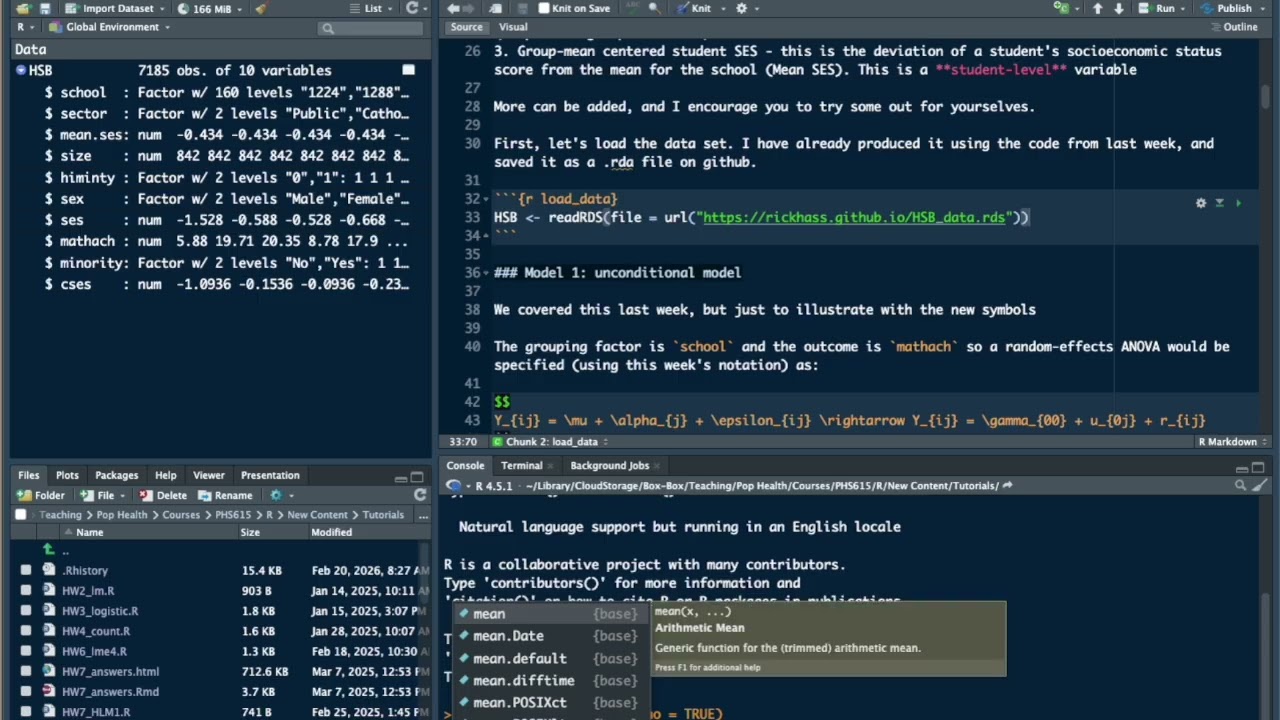
Task: Click the Rename button in Files pane
Action: click(225, 495)
